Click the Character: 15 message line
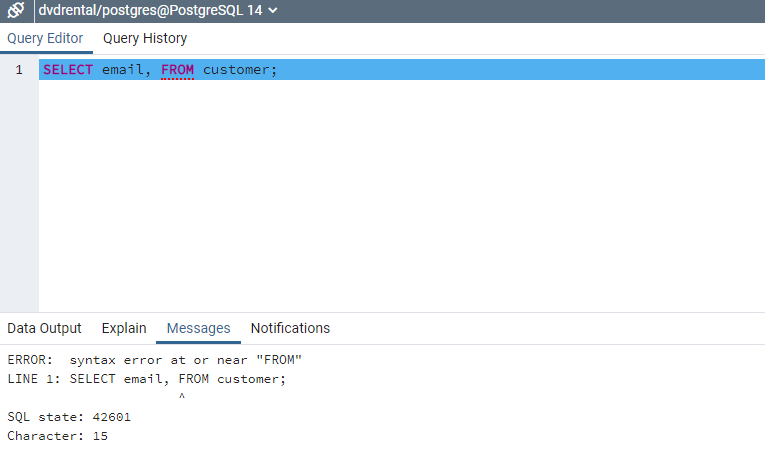This screenshot has height=473, width=765. pyautogui.click(x=57, y=436)
